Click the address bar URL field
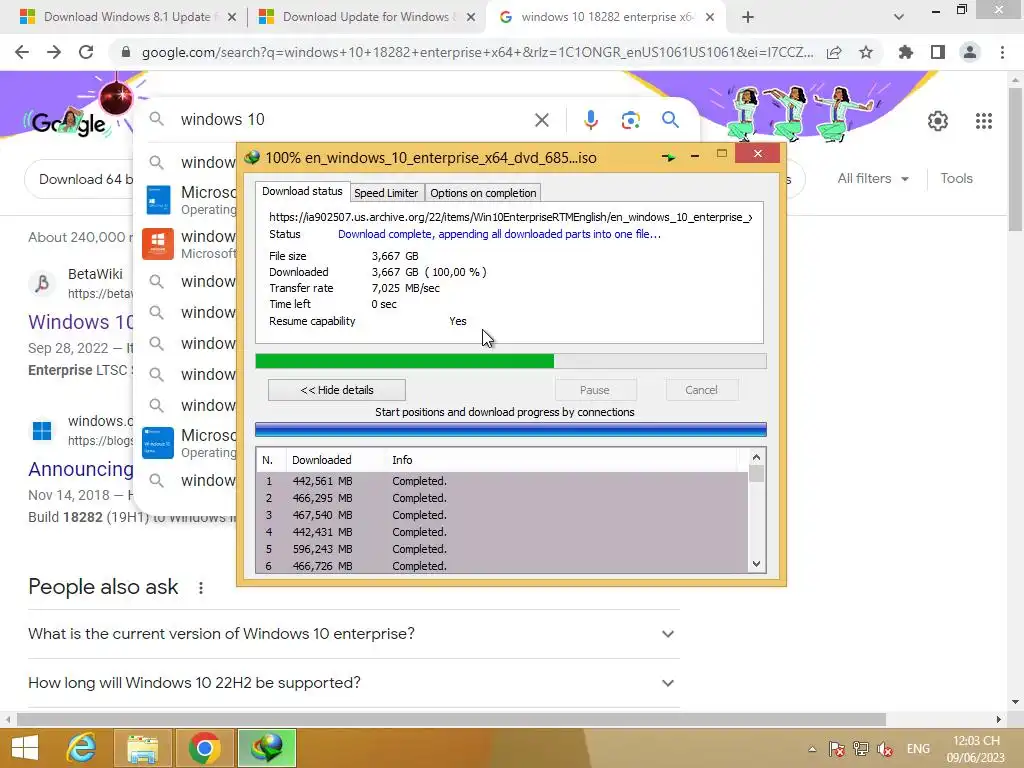The height and width of the screenshot is (768, 1024). point(477,52)
